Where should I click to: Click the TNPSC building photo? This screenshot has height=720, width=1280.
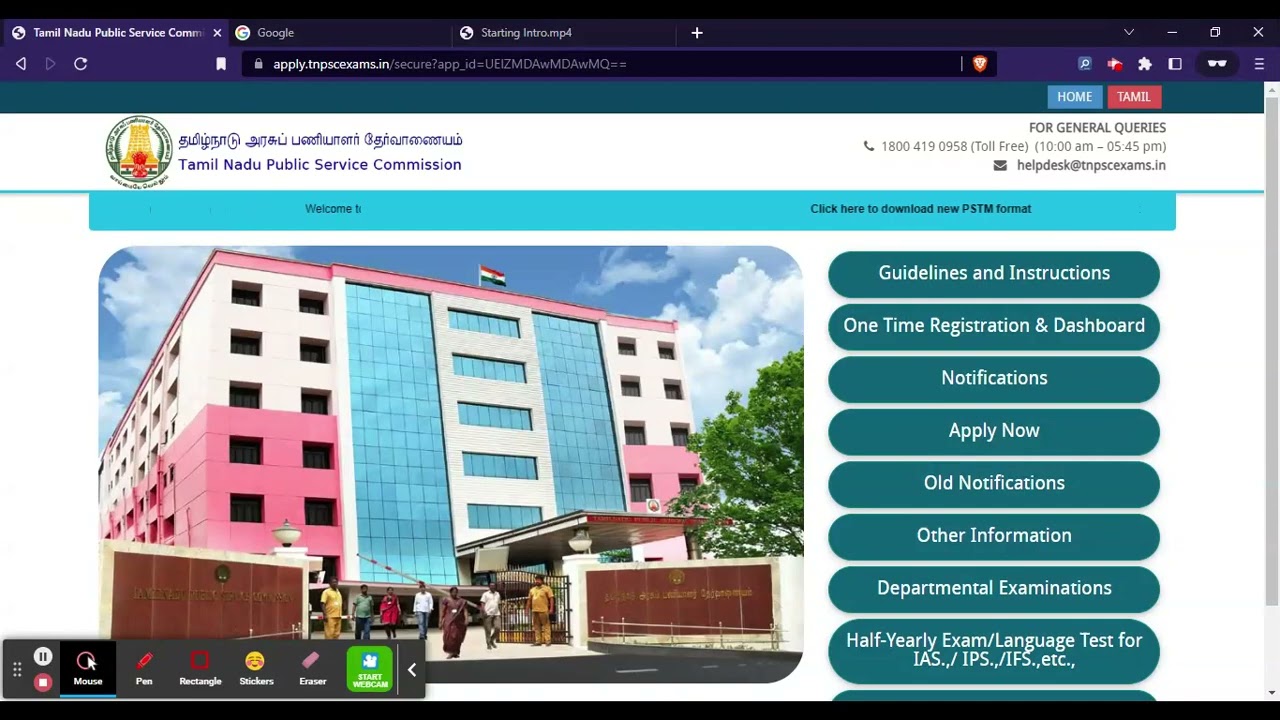coord(451,464)
